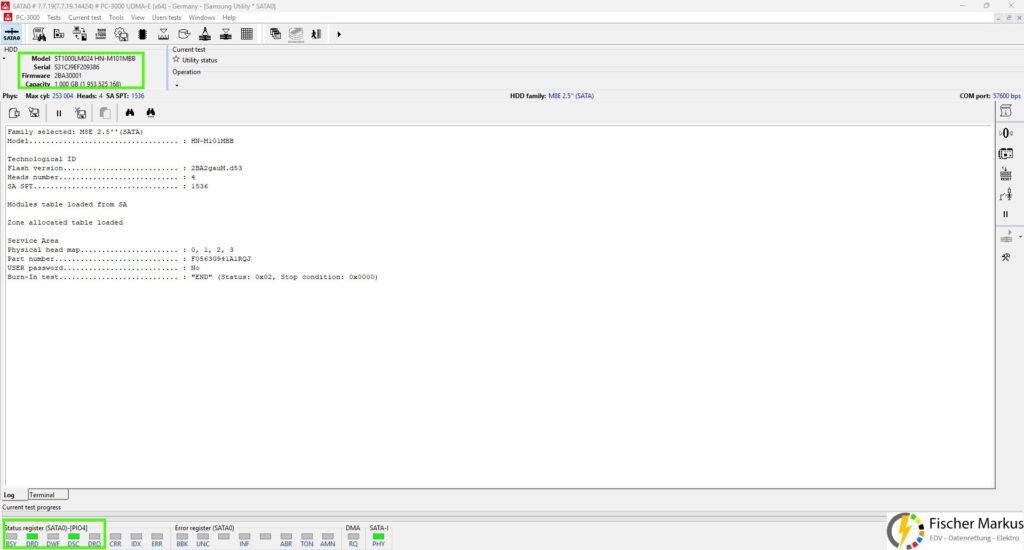This screenshot has width=1024, height=550.
Task: Click the Flash version log line
Action: coord(125,168)
